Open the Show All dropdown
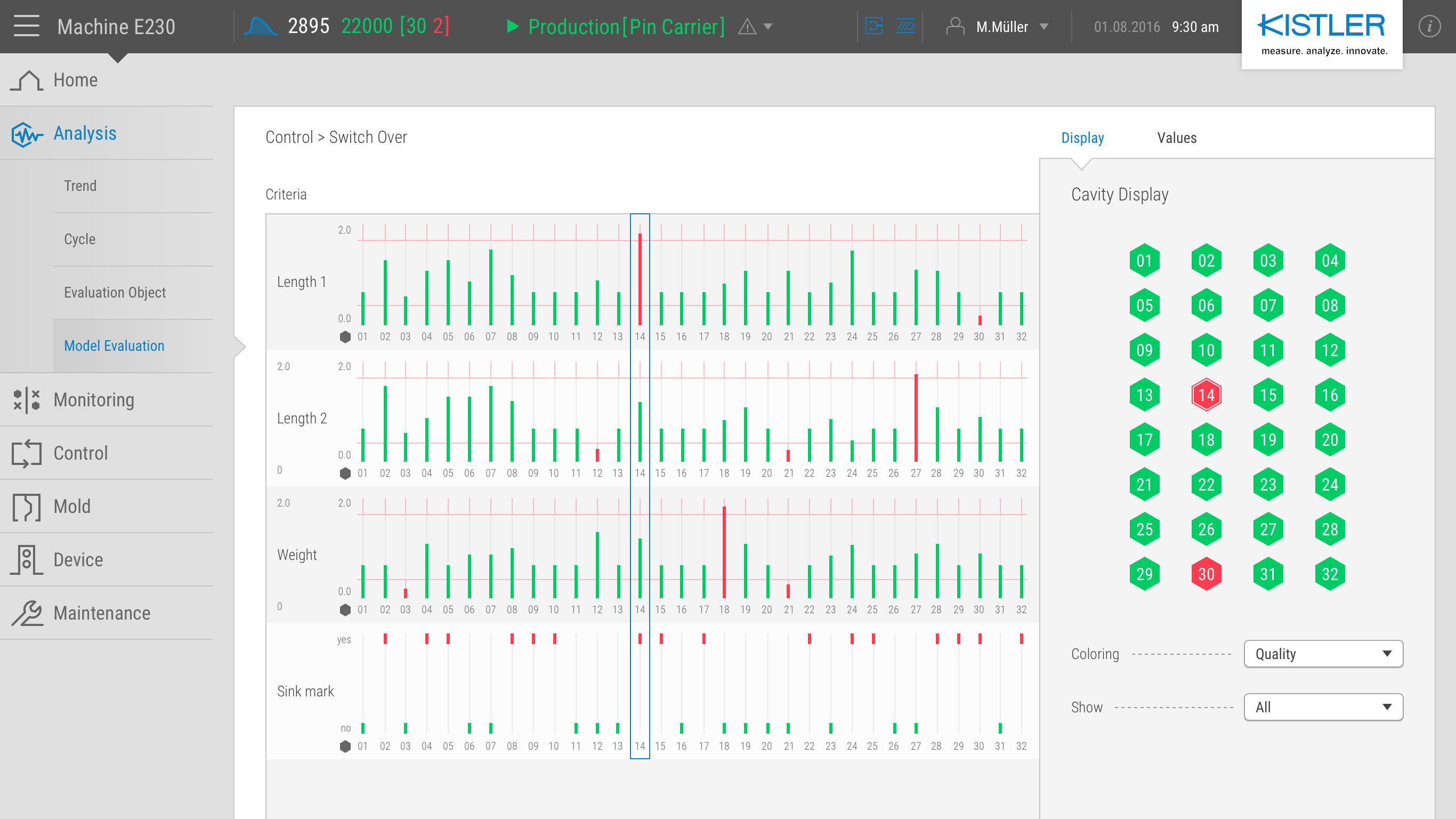Viewport: 1456px width, 819px height. (x=1322, y=706)
